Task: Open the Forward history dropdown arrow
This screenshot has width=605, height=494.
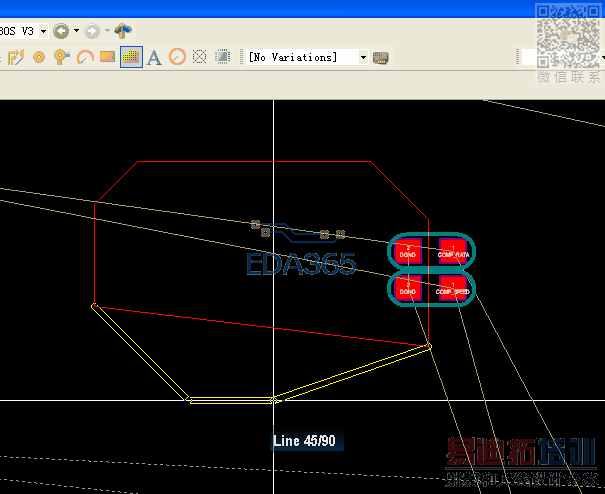Action: [x=107, y=30]
